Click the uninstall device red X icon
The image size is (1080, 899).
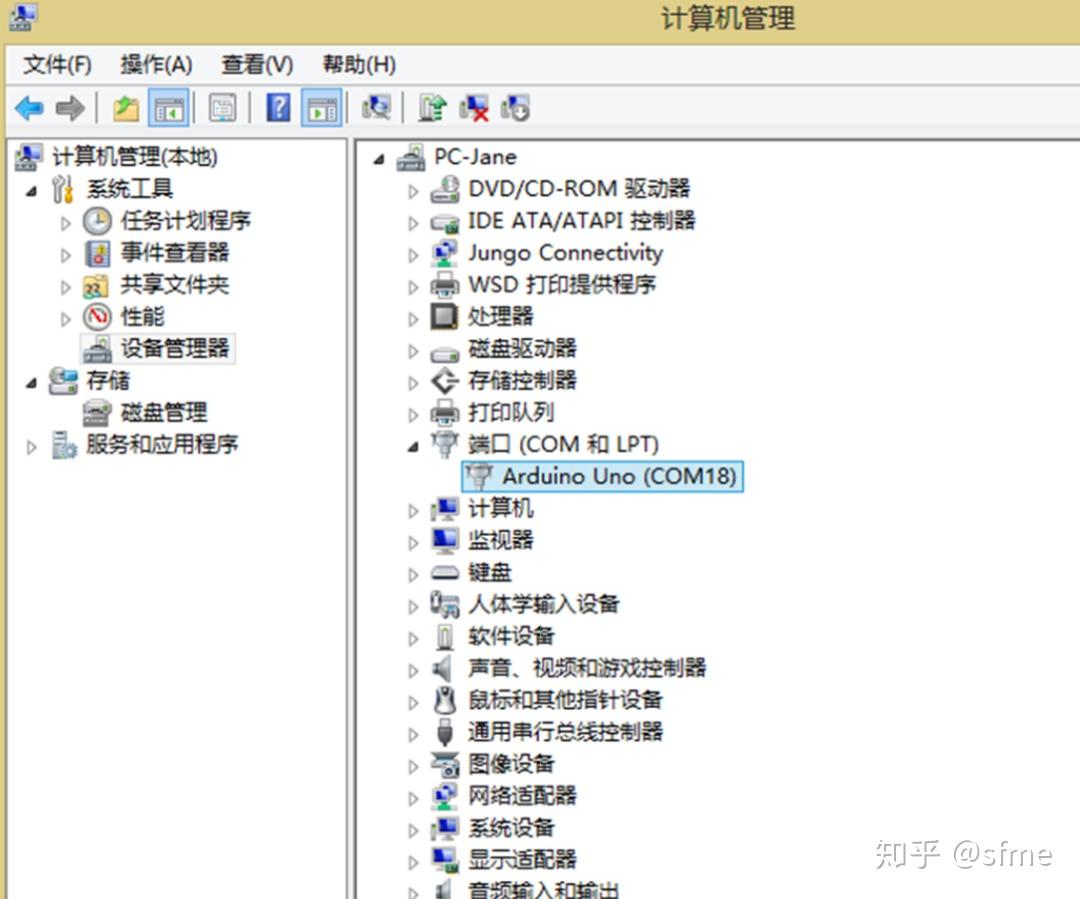coord(472,108)
